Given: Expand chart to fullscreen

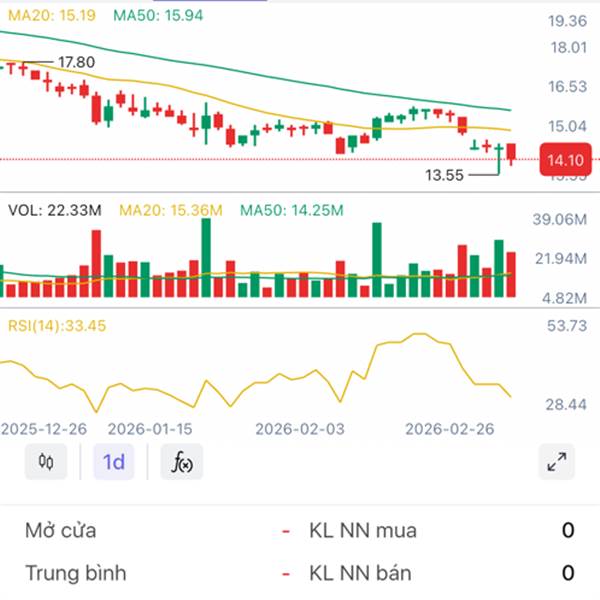Looking at the screenshot, I should click(x=556, y=462).
